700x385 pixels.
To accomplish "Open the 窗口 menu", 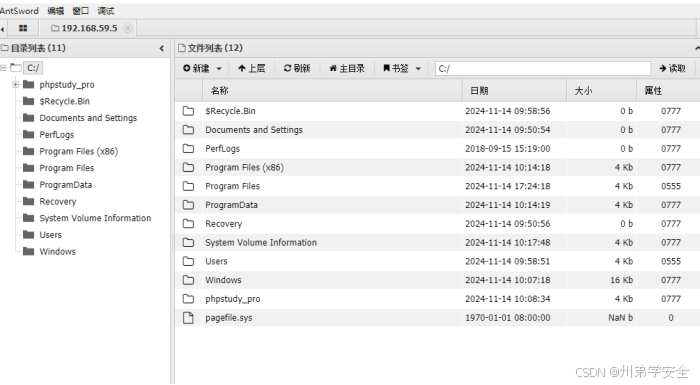I will (x=81, y=11).
